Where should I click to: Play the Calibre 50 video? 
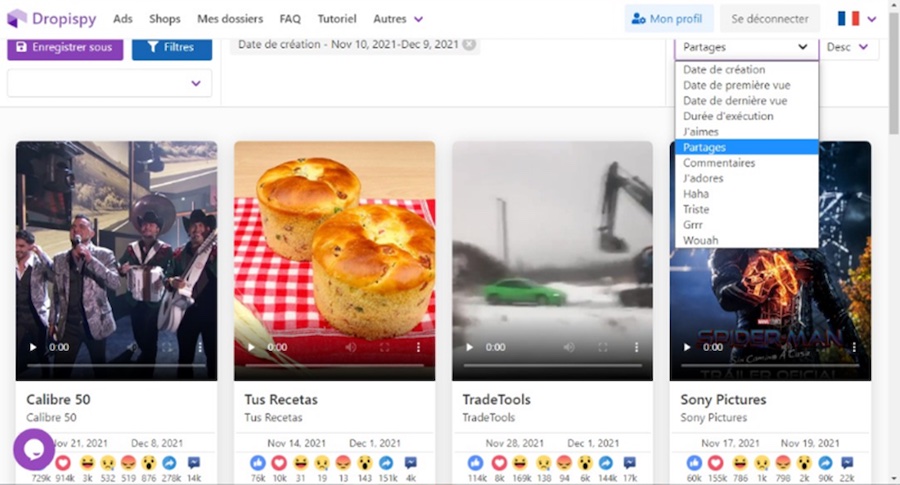coord(33,347)
